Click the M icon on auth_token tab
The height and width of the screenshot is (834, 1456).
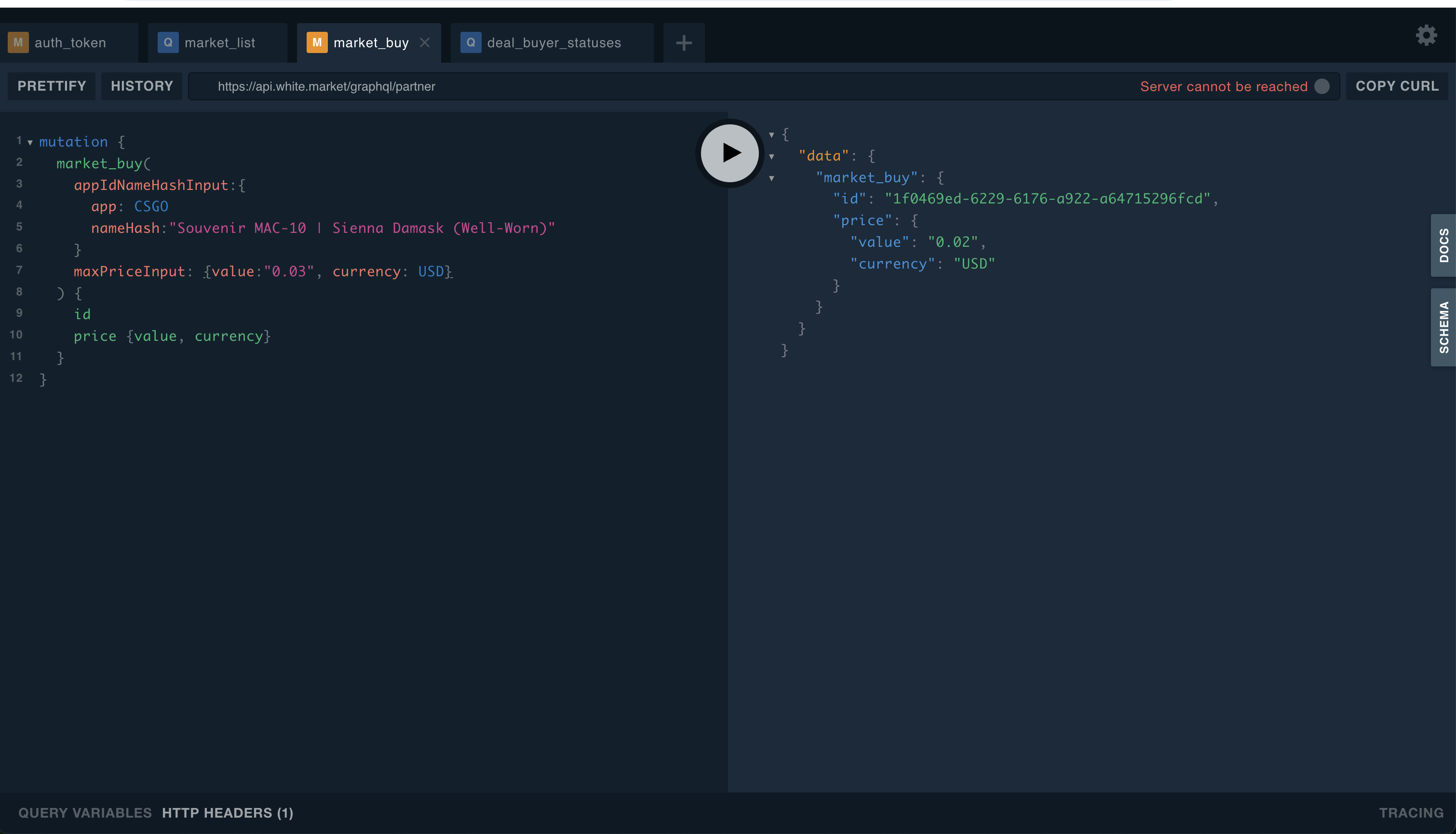(x=18, y=43)
